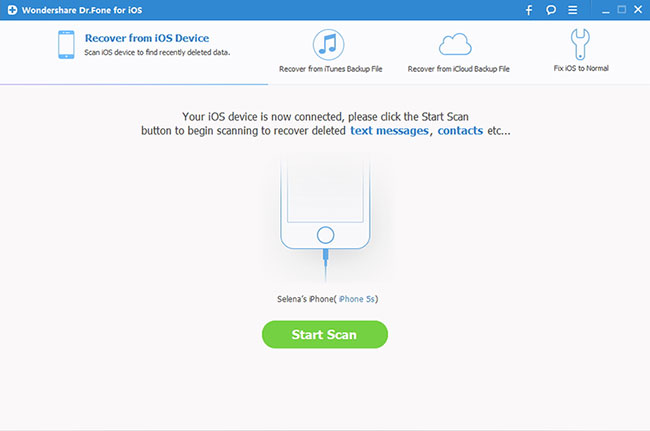Click the 'contacts' link

click(460, 131)
